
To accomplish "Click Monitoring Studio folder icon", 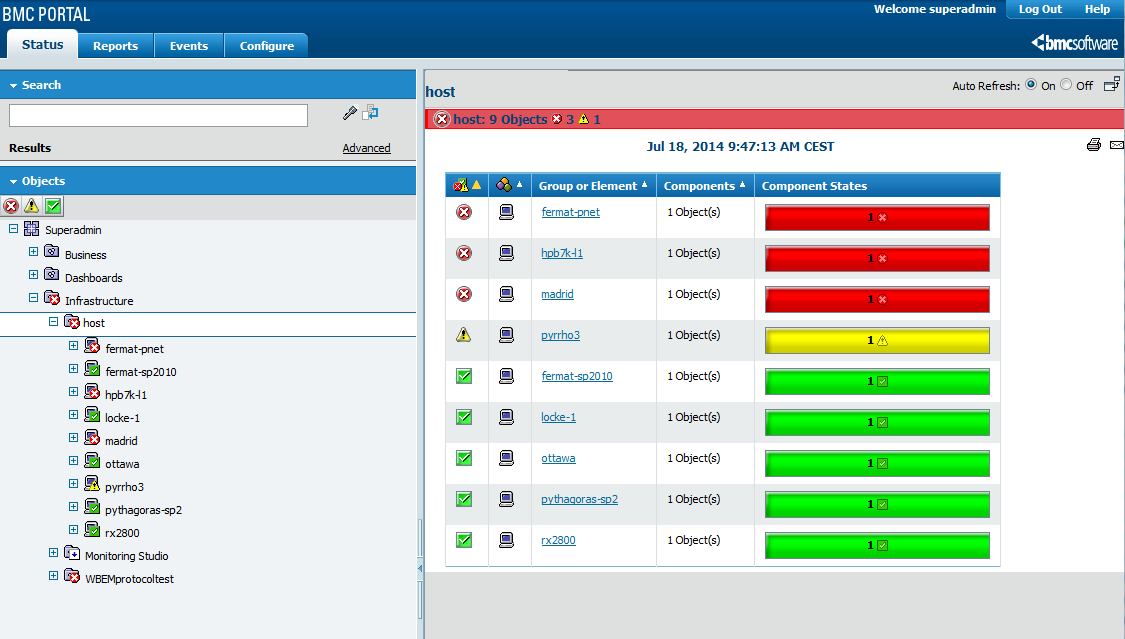I will click(x=72, y=553).
